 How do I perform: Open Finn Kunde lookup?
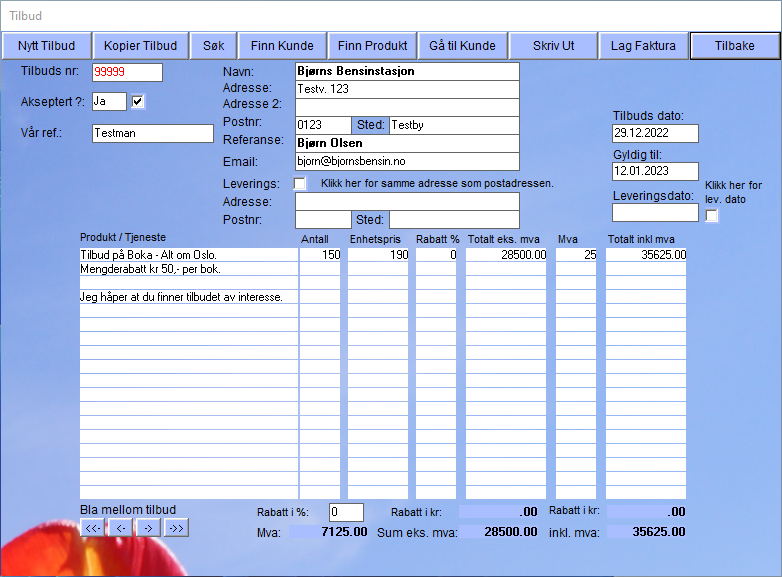point(282,46)
